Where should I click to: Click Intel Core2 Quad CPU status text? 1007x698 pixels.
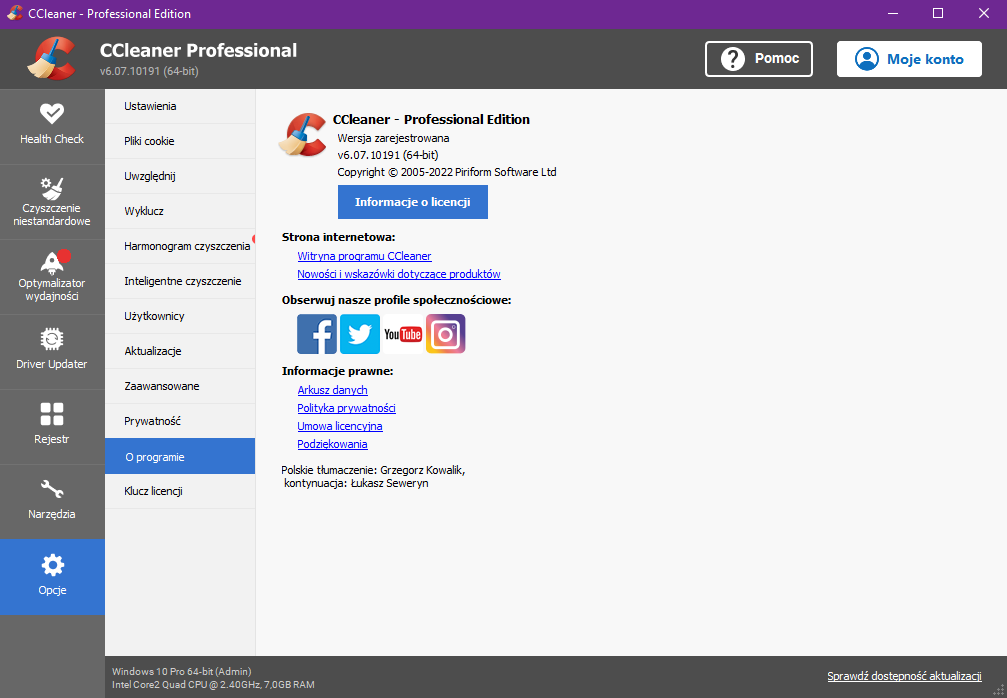click(x=213, y=685)
